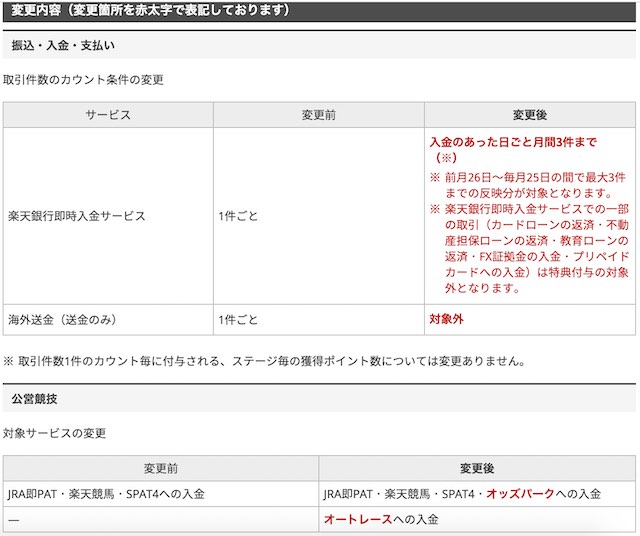Click the '変更前' header in the first table

(319, 115)
